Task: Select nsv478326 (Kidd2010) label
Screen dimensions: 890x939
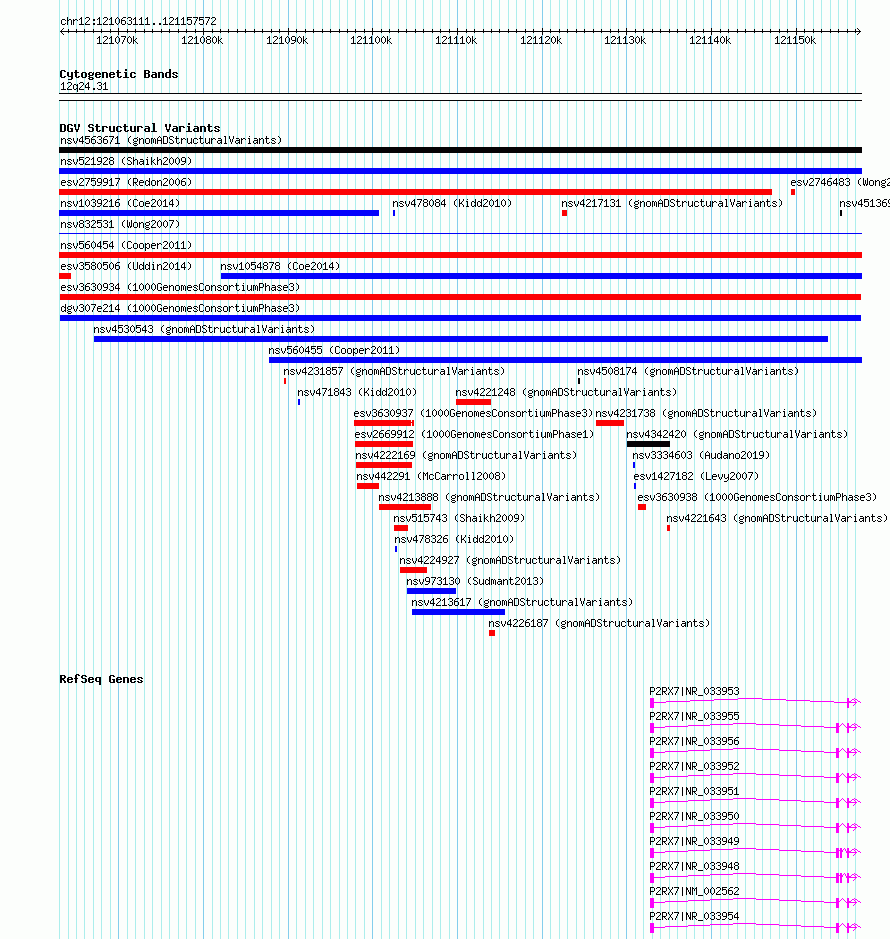Action: tap(454, 538)
